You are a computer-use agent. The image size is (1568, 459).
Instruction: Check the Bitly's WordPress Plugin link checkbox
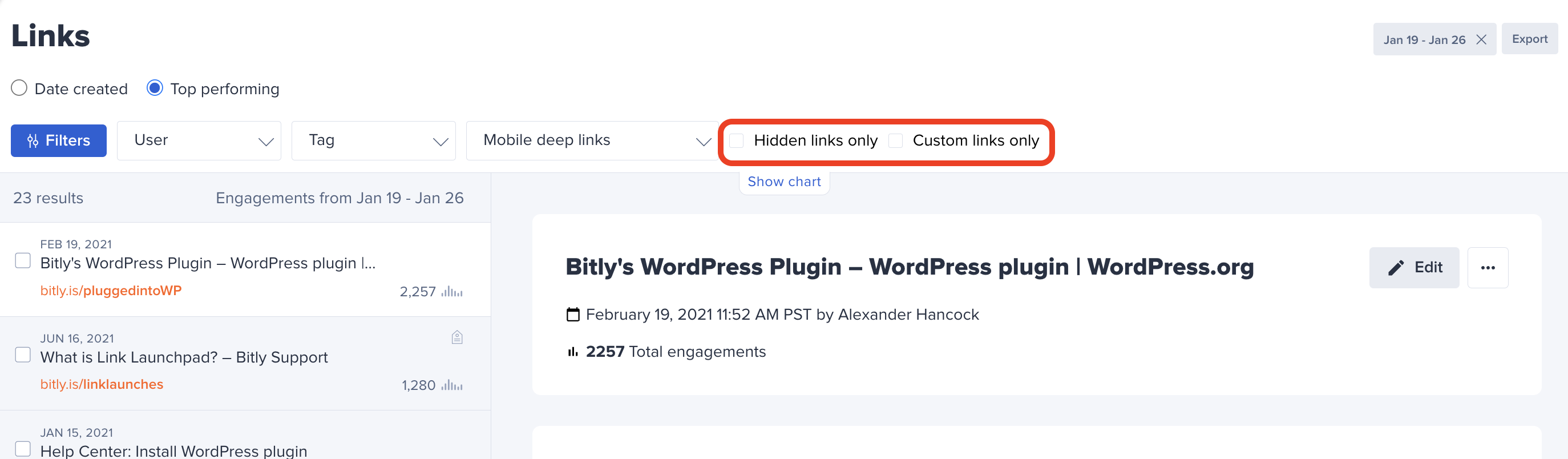tap(22, 260)
